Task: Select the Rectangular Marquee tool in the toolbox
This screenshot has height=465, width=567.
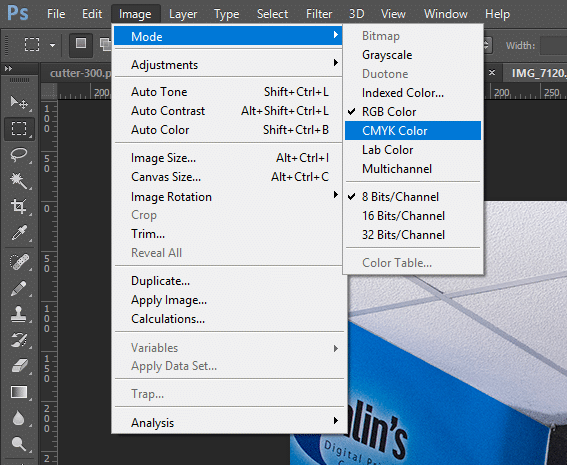Action: pos(19,129)
